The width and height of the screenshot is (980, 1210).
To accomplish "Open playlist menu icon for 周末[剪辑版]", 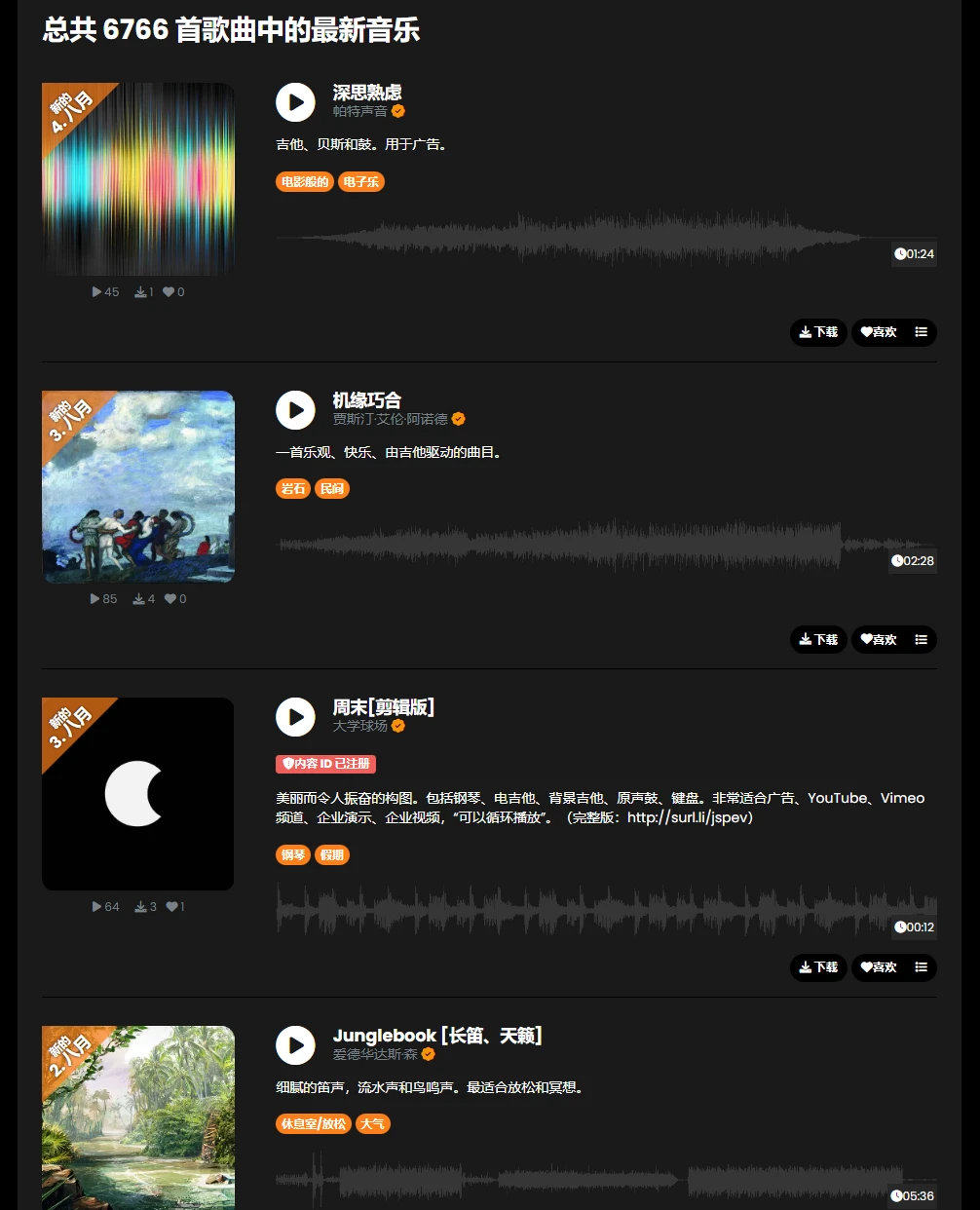I will point(921,967).
